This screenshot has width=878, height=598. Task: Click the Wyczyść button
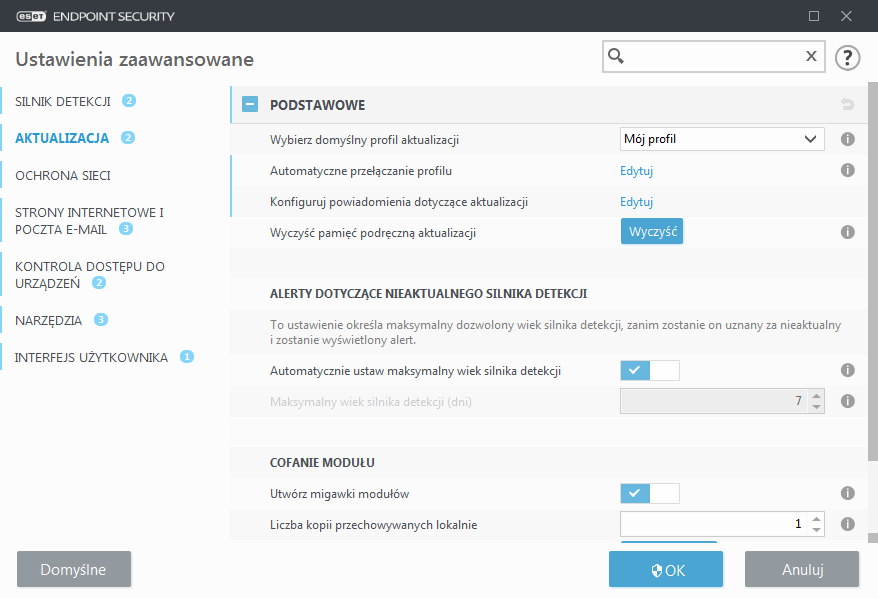652,231
